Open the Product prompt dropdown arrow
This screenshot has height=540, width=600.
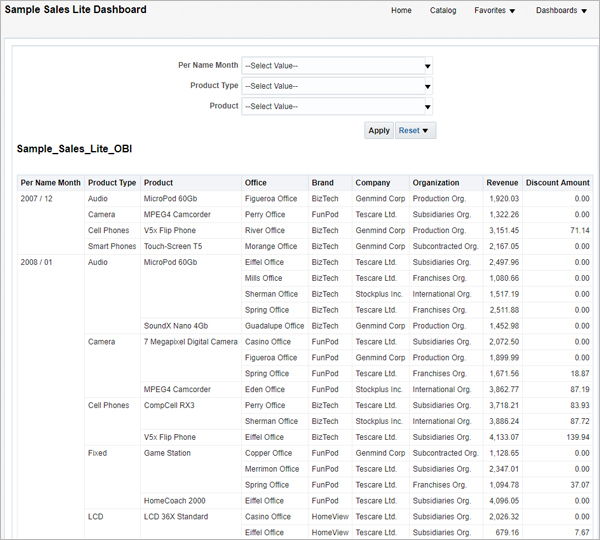coord(428,106)
